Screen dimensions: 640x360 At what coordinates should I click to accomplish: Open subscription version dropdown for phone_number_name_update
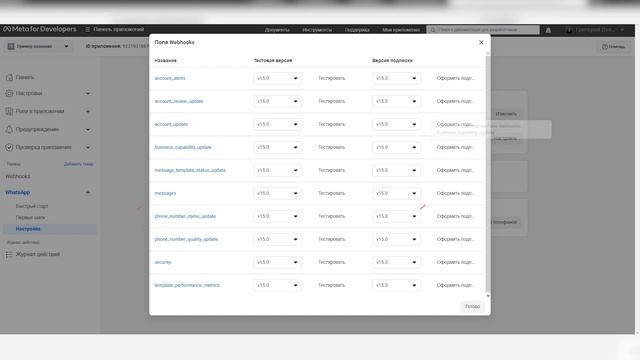pos(396,216)
